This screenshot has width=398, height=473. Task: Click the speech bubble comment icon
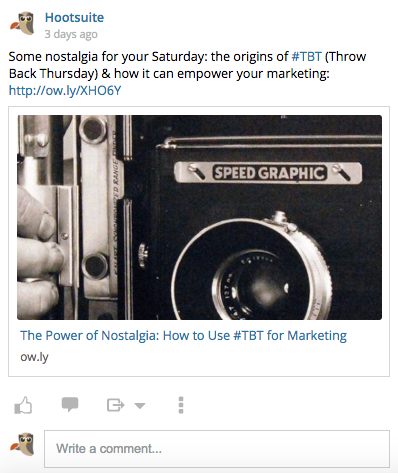[70, 404]
